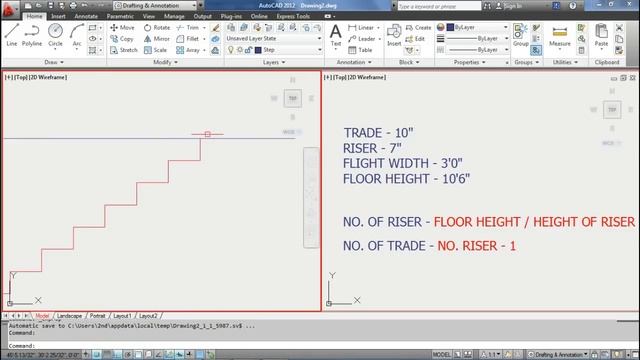This screenshot has width=640, height=360.
Task: Open Drafting & Annotation workspace dropdown at top
Action: (155, 6)
